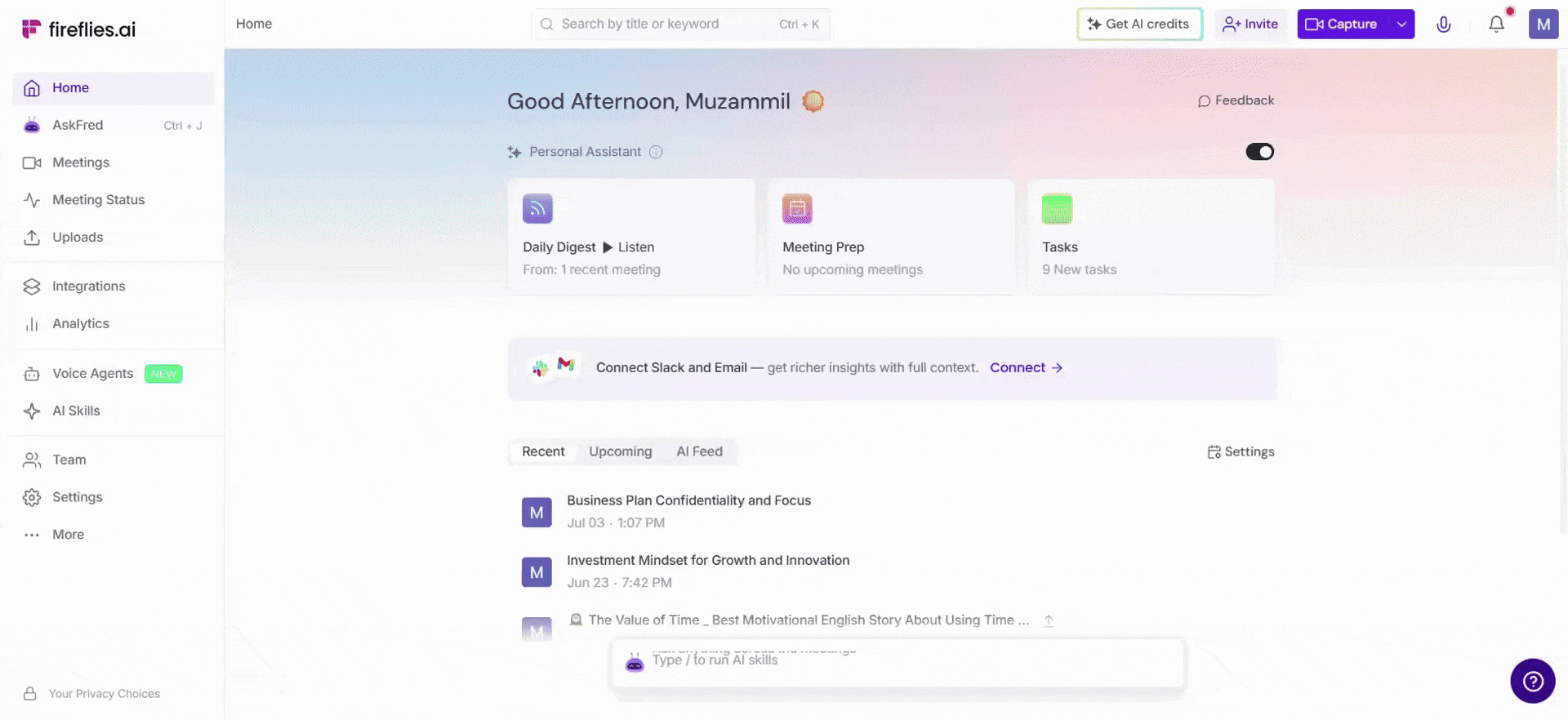Click the Meeting Prep calendar icon
Image resolution: width=1568 pixels, height=720 pixels.
(797, 209)
